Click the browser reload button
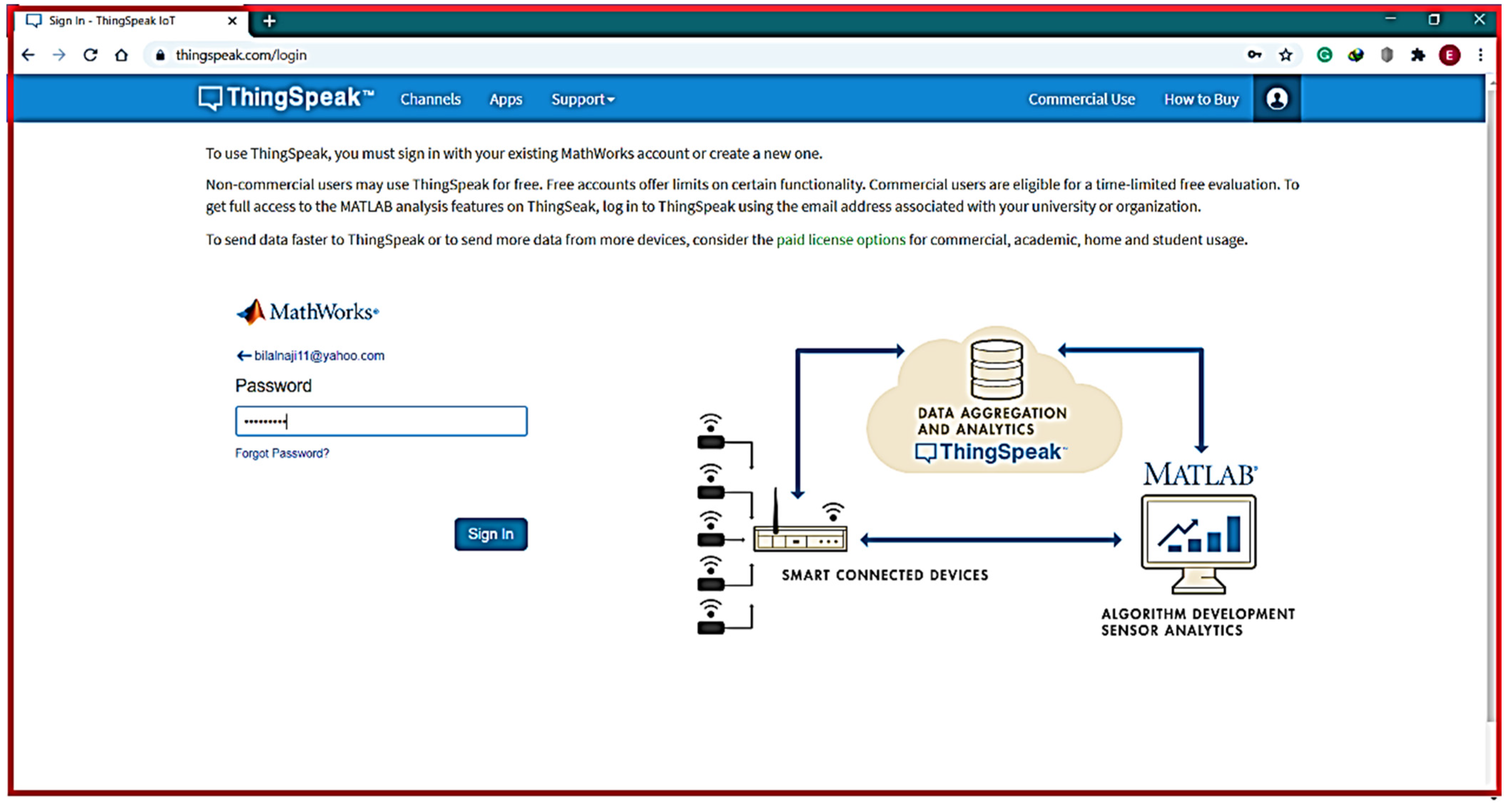 [90, 55]
